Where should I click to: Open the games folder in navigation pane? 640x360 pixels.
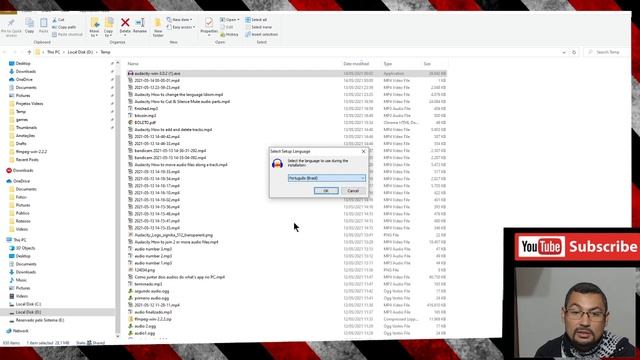[22, 120]
